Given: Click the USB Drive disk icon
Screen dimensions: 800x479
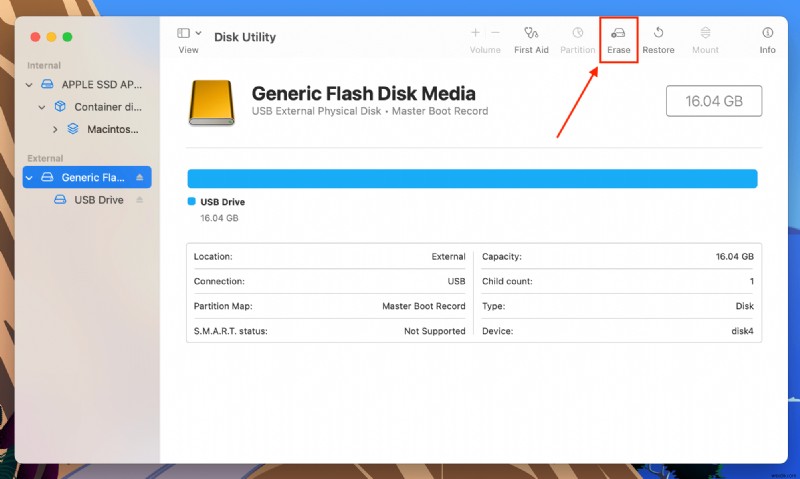Looking at the screenshot, I should coord(60,199).
